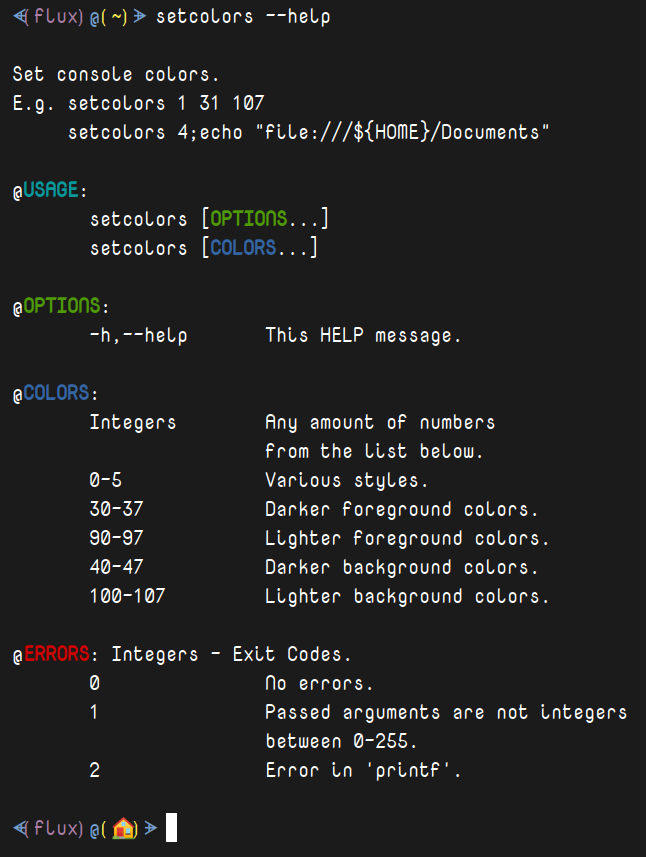Viewport: 646px width, 857px height.
Task: Click the 30-37 color range entry
Action: pos(116,509)
